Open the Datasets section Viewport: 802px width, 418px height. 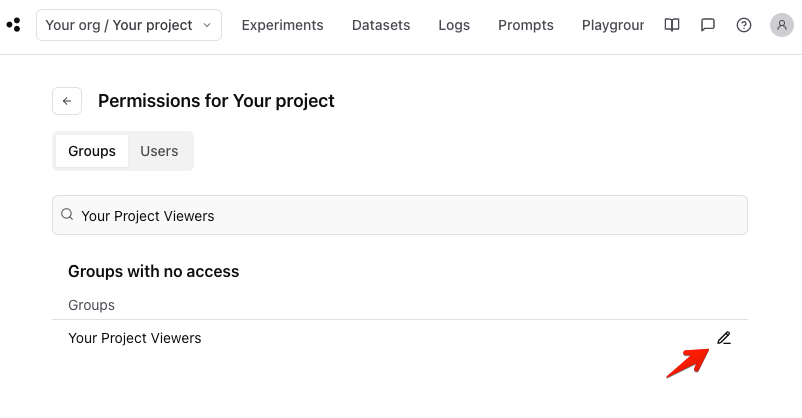pos(381,25)
